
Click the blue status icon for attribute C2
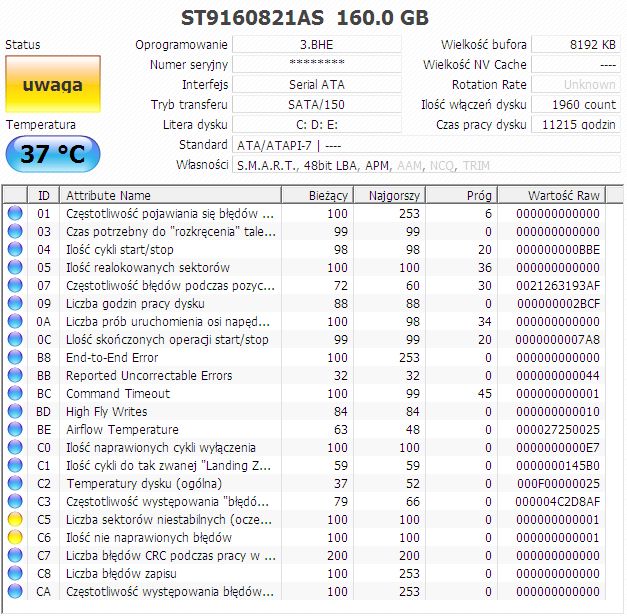click(15, 483)
